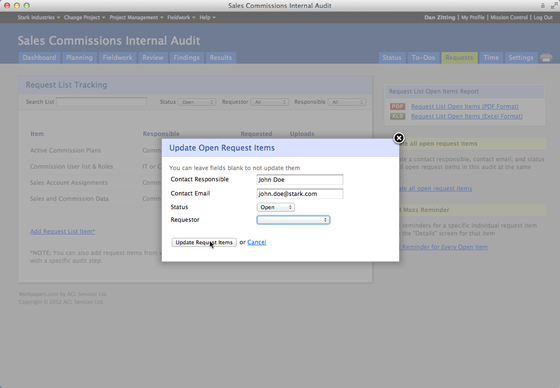The image size is (560, 388).
Task: Open the Findings tab
Action: tap(186, 58)
